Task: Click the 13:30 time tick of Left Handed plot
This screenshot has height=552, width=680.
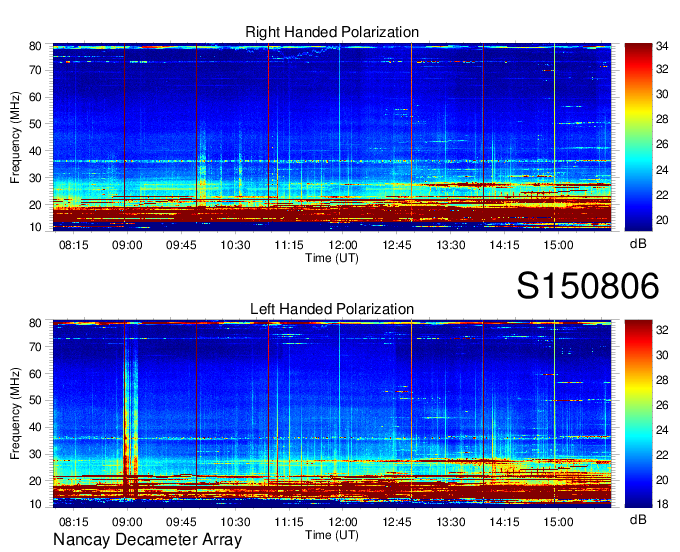Action: [x=451, y=522]
